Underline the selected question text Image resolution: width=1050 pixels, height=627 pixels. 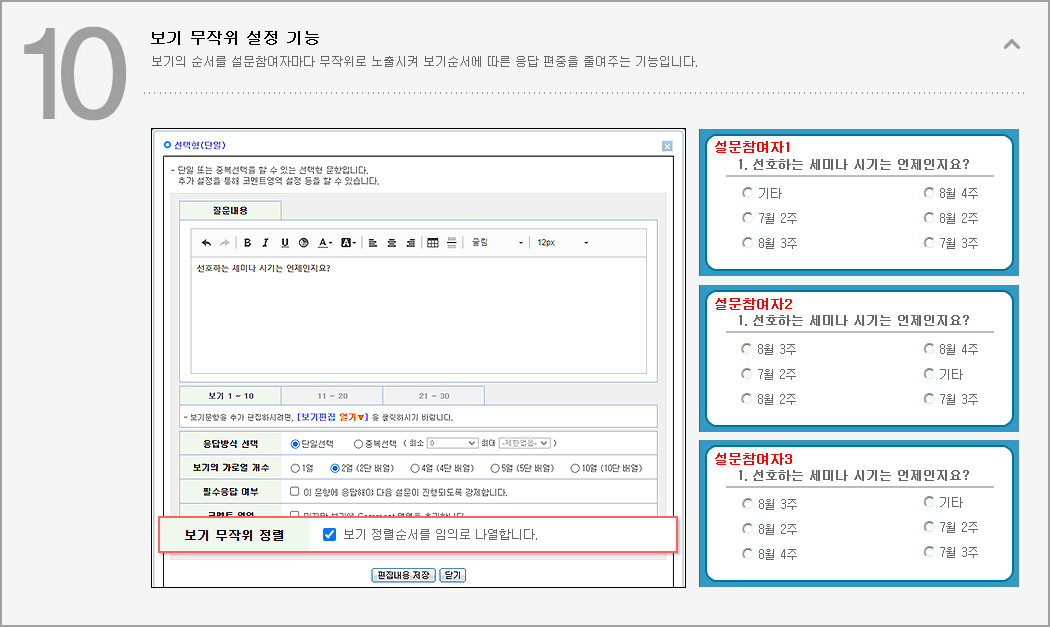(x=284, y=243)
